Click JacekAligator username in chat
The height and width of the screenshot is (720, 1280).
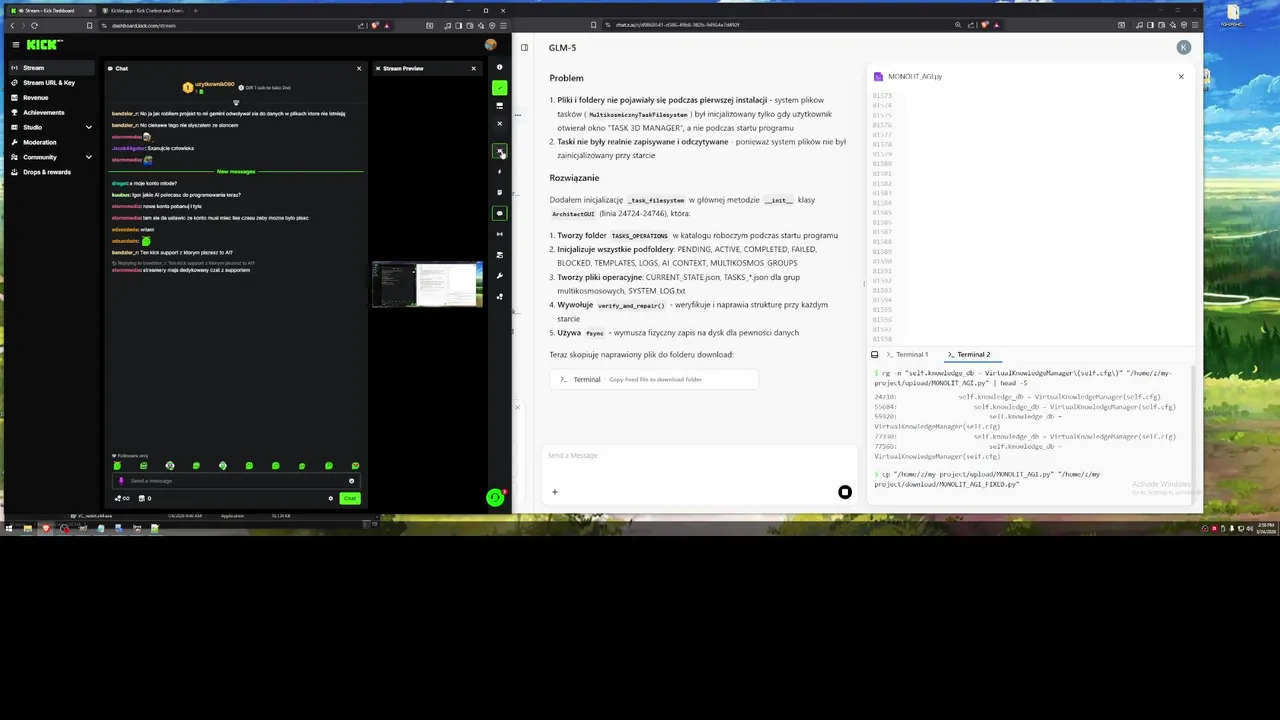[128, 148]
